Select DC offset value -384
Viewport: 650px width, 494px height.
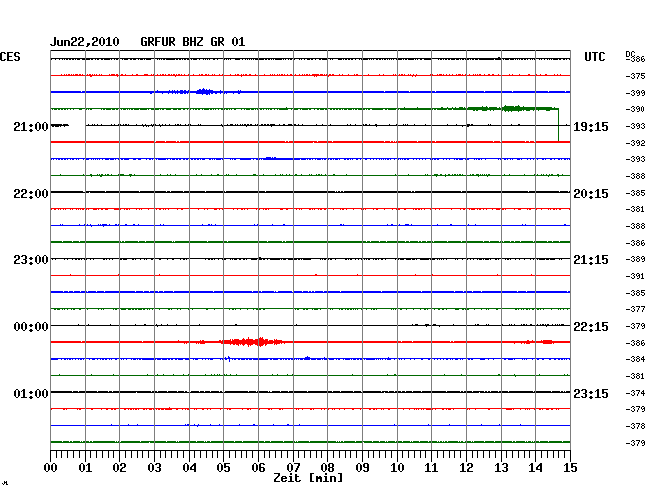[635, 359]
